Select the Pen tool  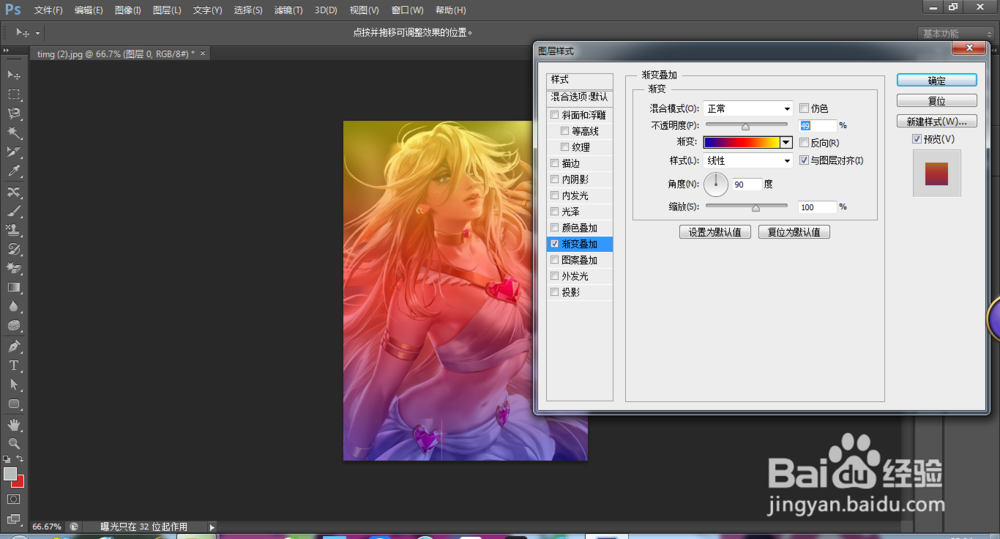pyautogui.click(x=13, y=346)
